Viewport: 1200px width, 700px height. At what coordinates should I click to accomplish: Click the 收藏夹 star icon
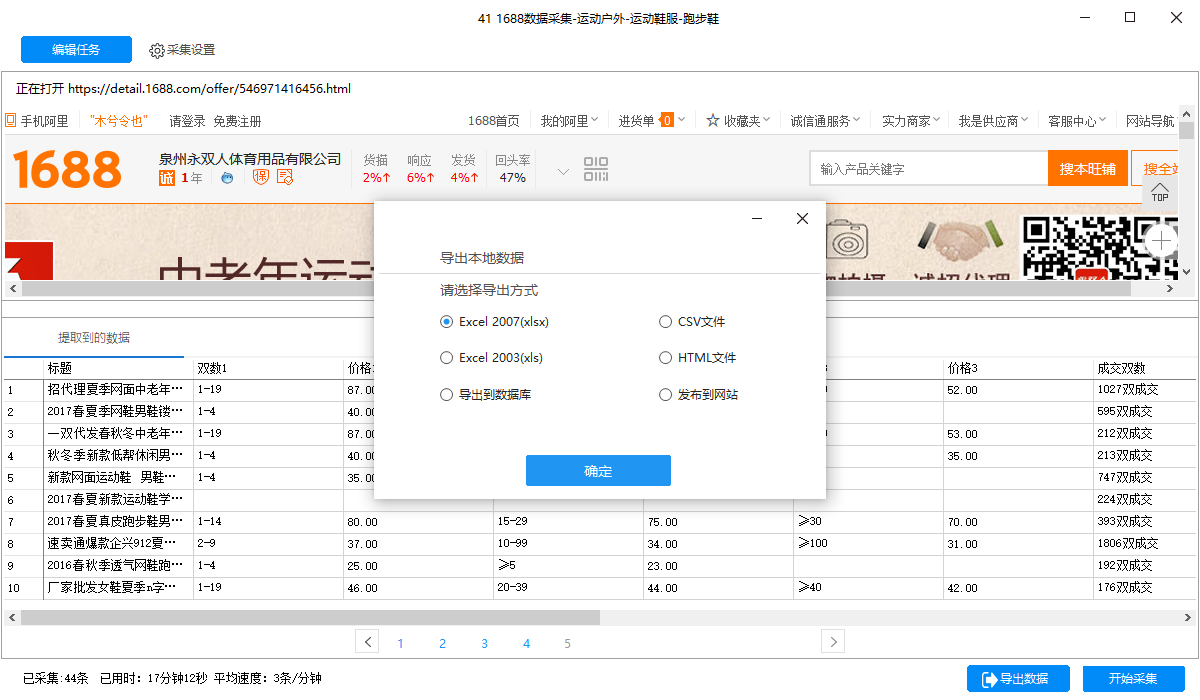[x=713, y=121]
